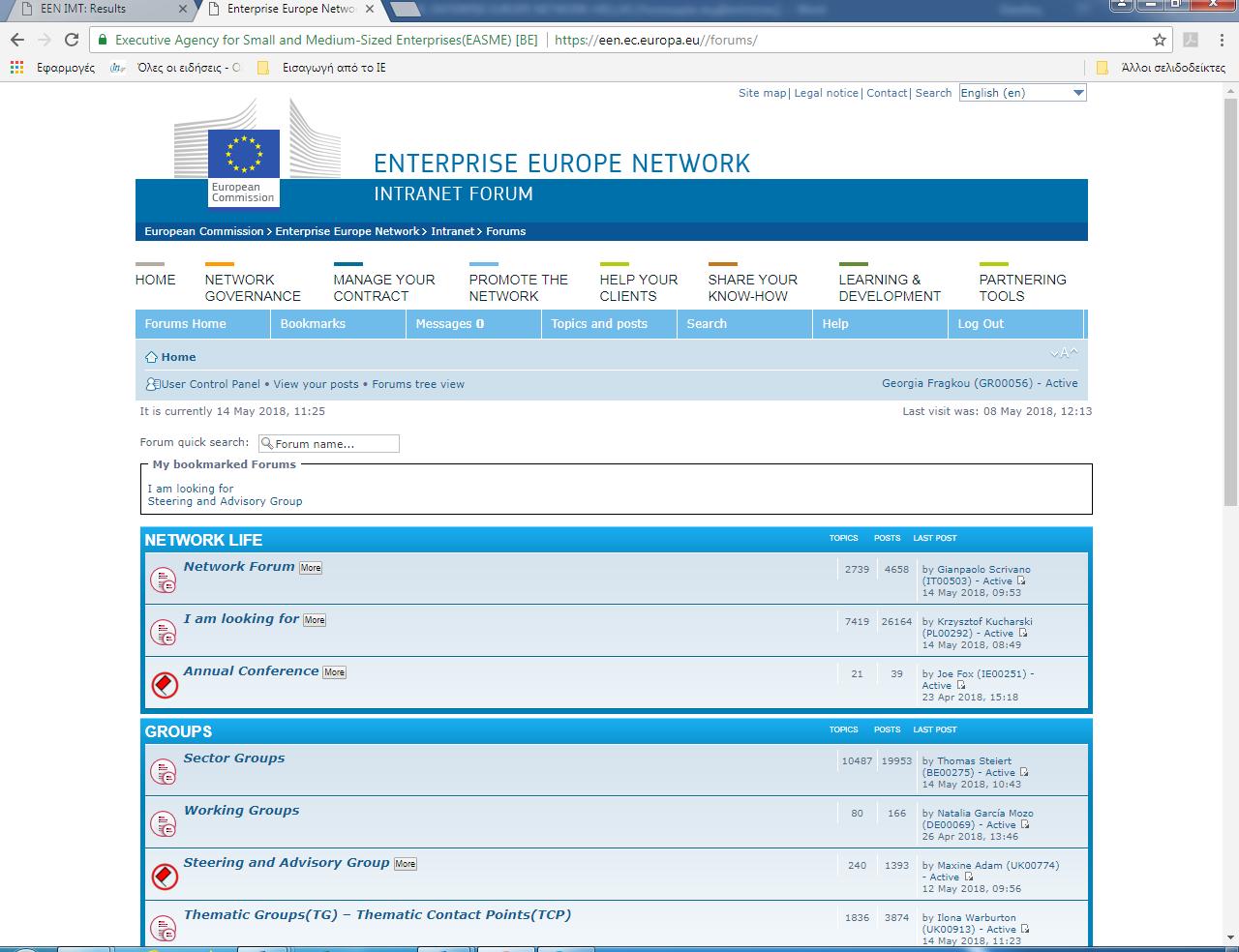Click the Working Groups forum icon
The image size is (1239, 952).
click(x=164, y=824)
